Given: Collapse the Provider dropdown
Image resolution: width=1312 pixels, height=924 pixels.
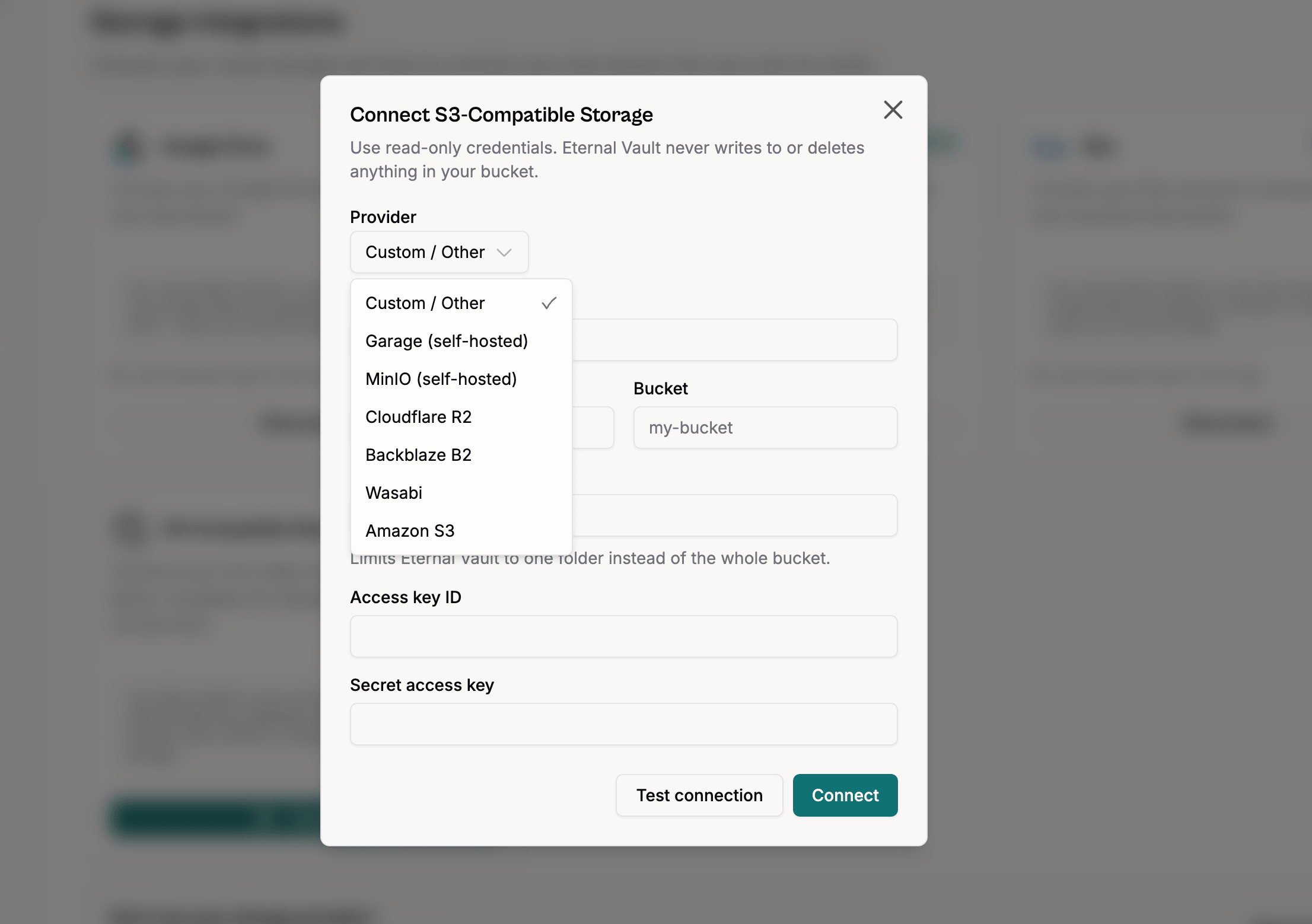Looking at the screenshot, I should 439,252.
